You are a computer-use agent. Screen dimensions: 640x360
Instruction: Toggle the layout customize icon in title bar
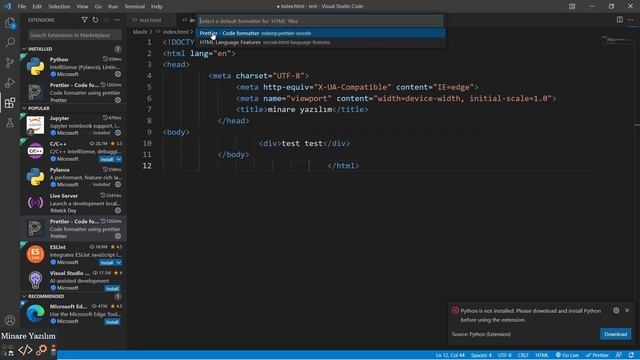point(572,6)
